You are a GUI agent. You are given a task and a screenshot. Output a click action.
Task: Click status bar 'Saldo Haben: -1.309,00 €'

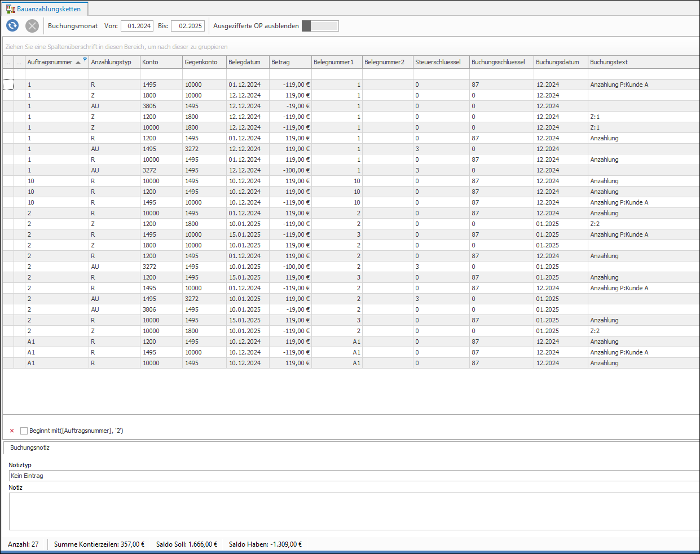tap(265, 544)
